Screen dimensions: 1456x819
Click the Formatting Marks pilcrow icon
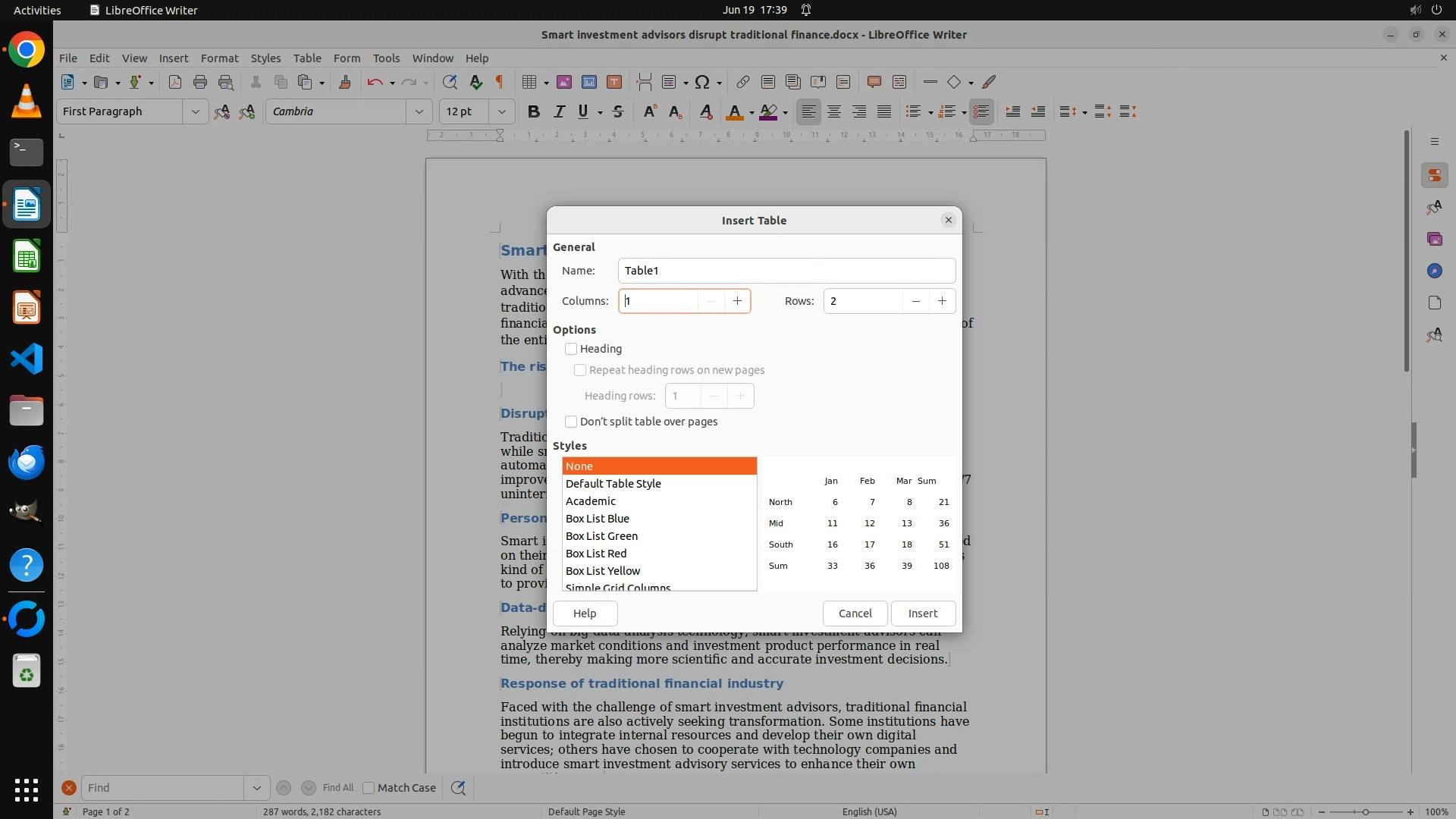pyautogui.click(x=500, y=82)
